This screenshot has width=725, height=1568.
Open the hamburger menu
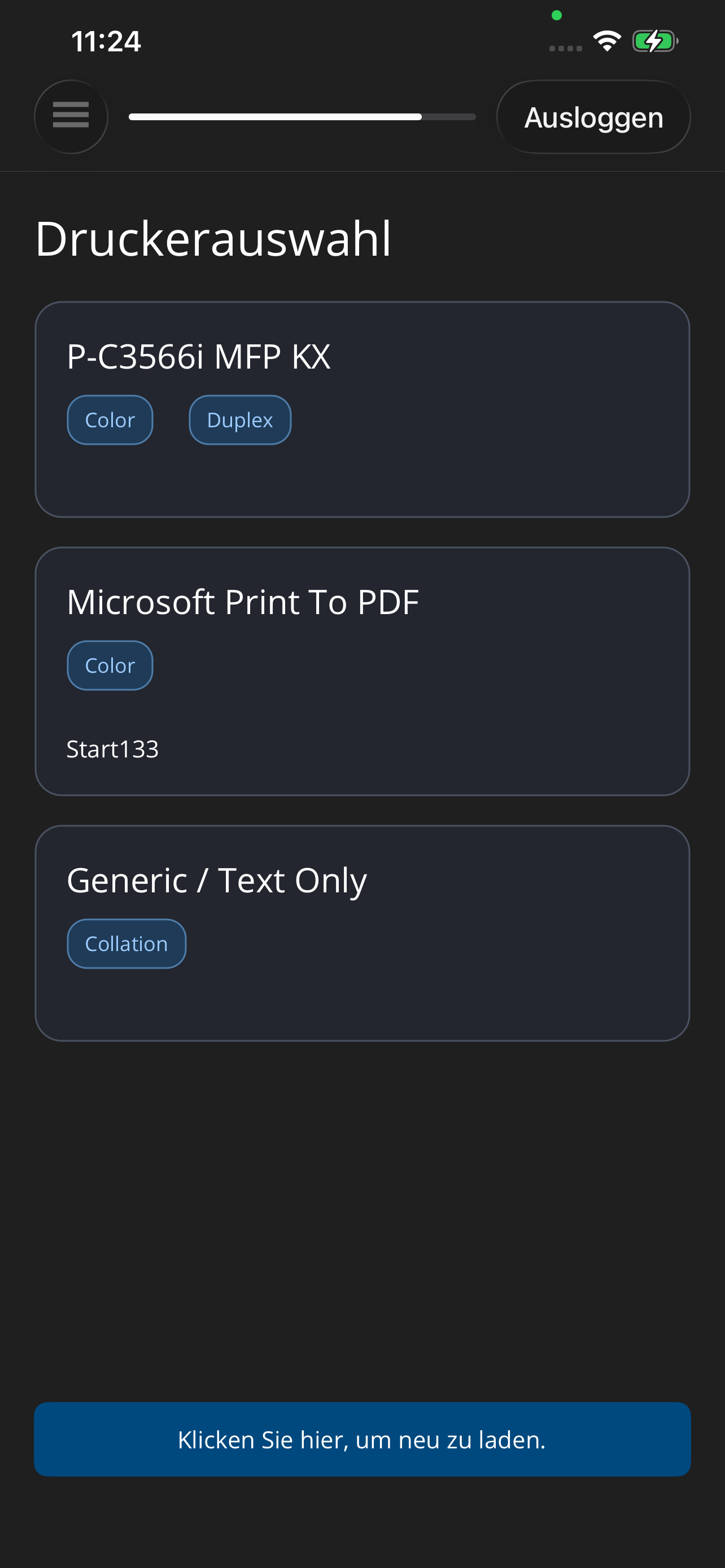(71, 116)
